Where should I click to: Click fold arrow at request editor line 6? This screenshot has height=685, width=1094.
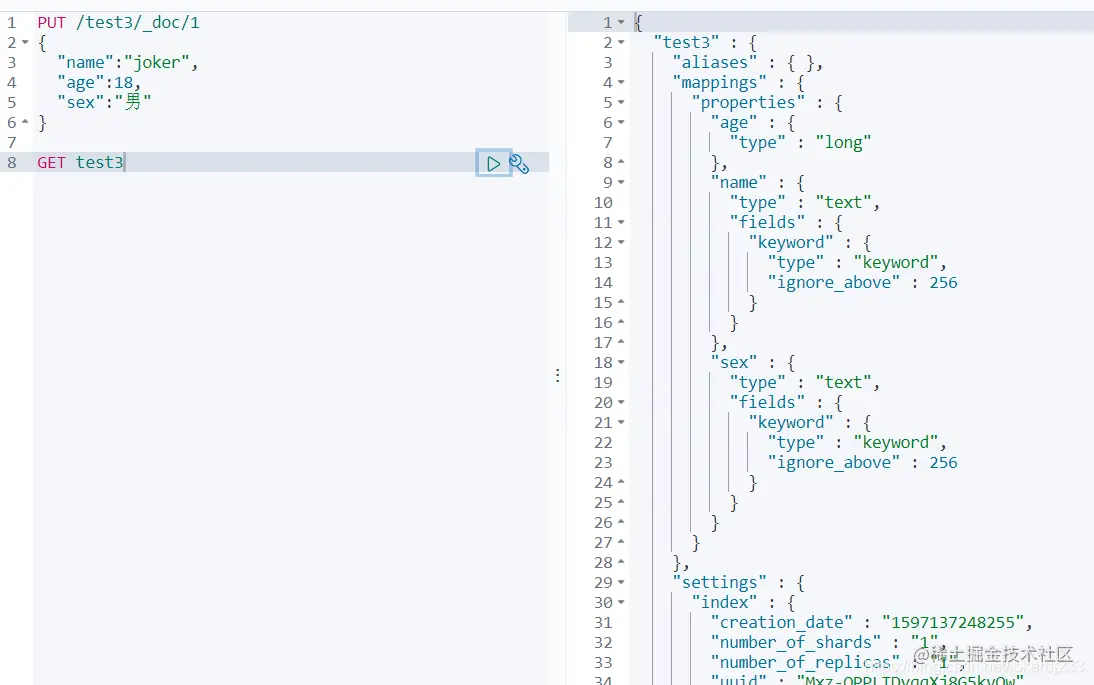click(x=25, y=122)
